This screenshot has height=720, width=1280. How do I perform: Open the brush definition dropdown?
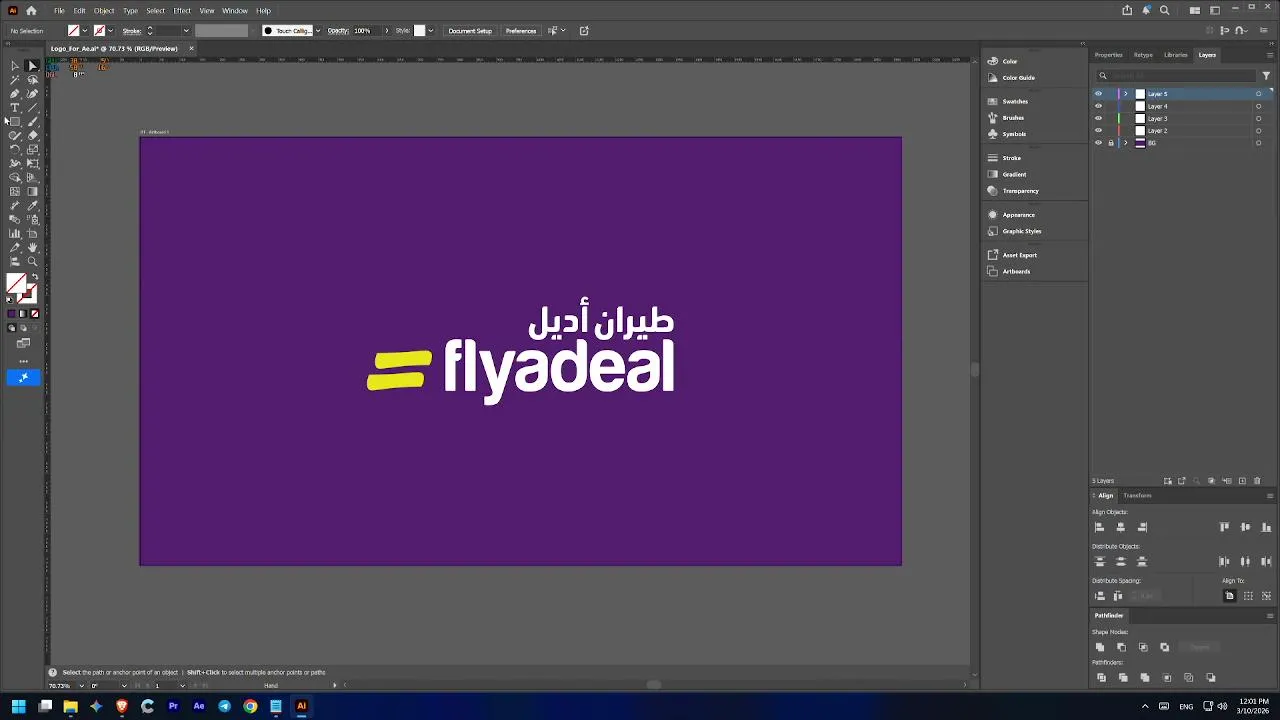(x=318, y=31)
